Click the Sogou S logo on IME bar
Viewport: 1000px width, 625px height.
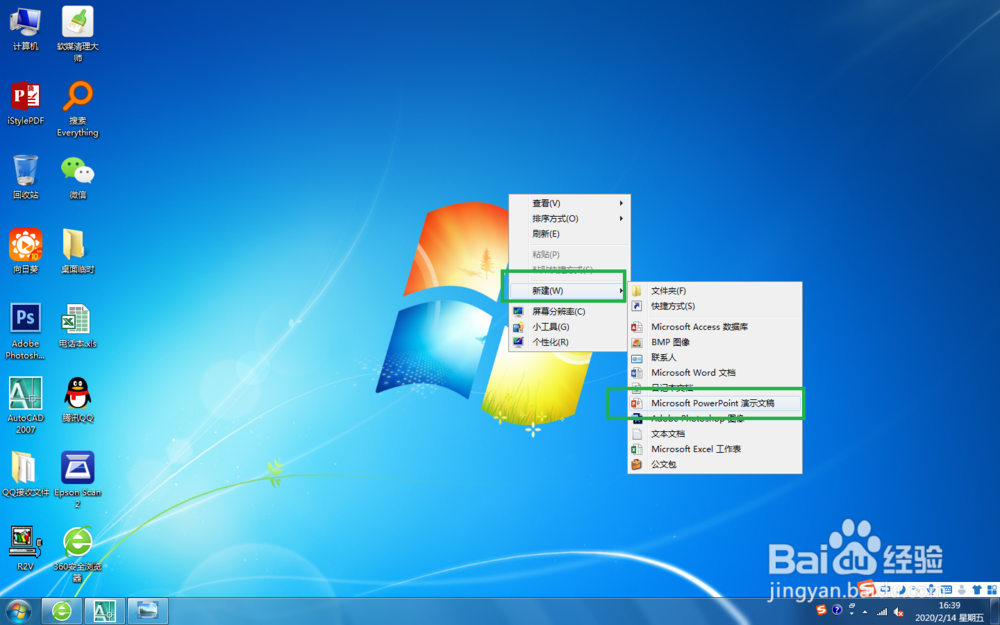coord(867,588)
